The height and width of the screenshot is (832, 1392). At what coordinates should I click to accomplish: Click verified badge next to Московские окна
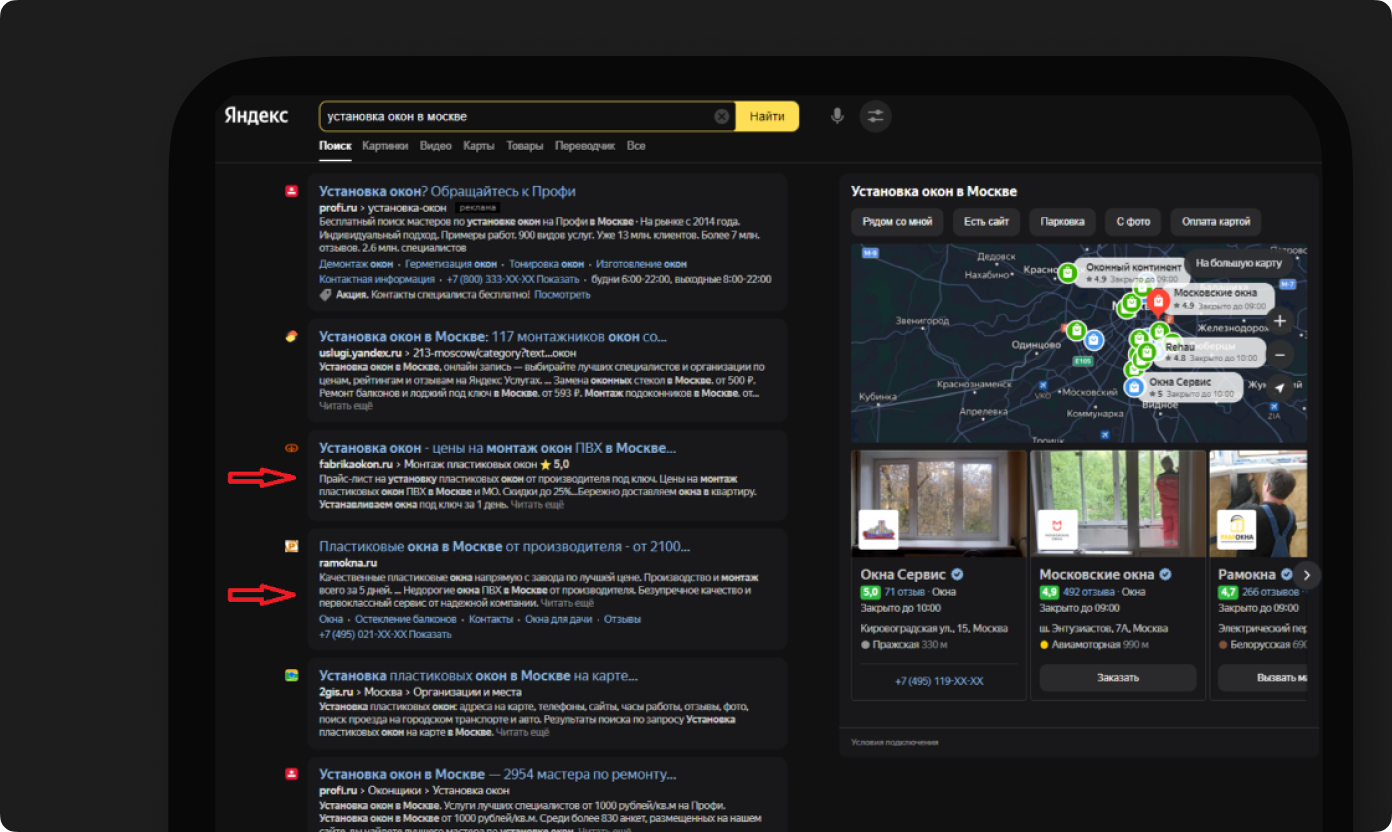pos(1165,575)
